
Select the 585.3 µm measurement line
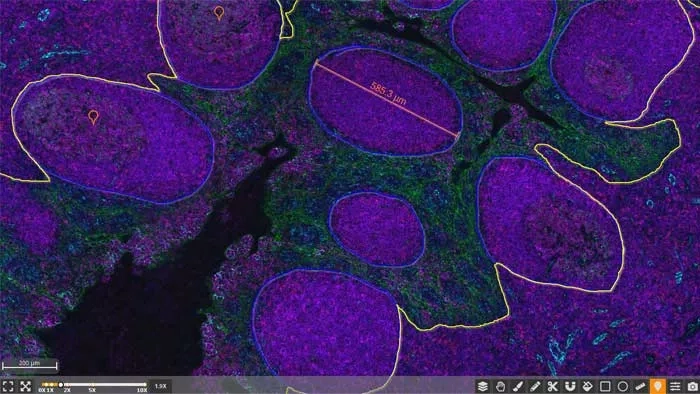[387, 98]
